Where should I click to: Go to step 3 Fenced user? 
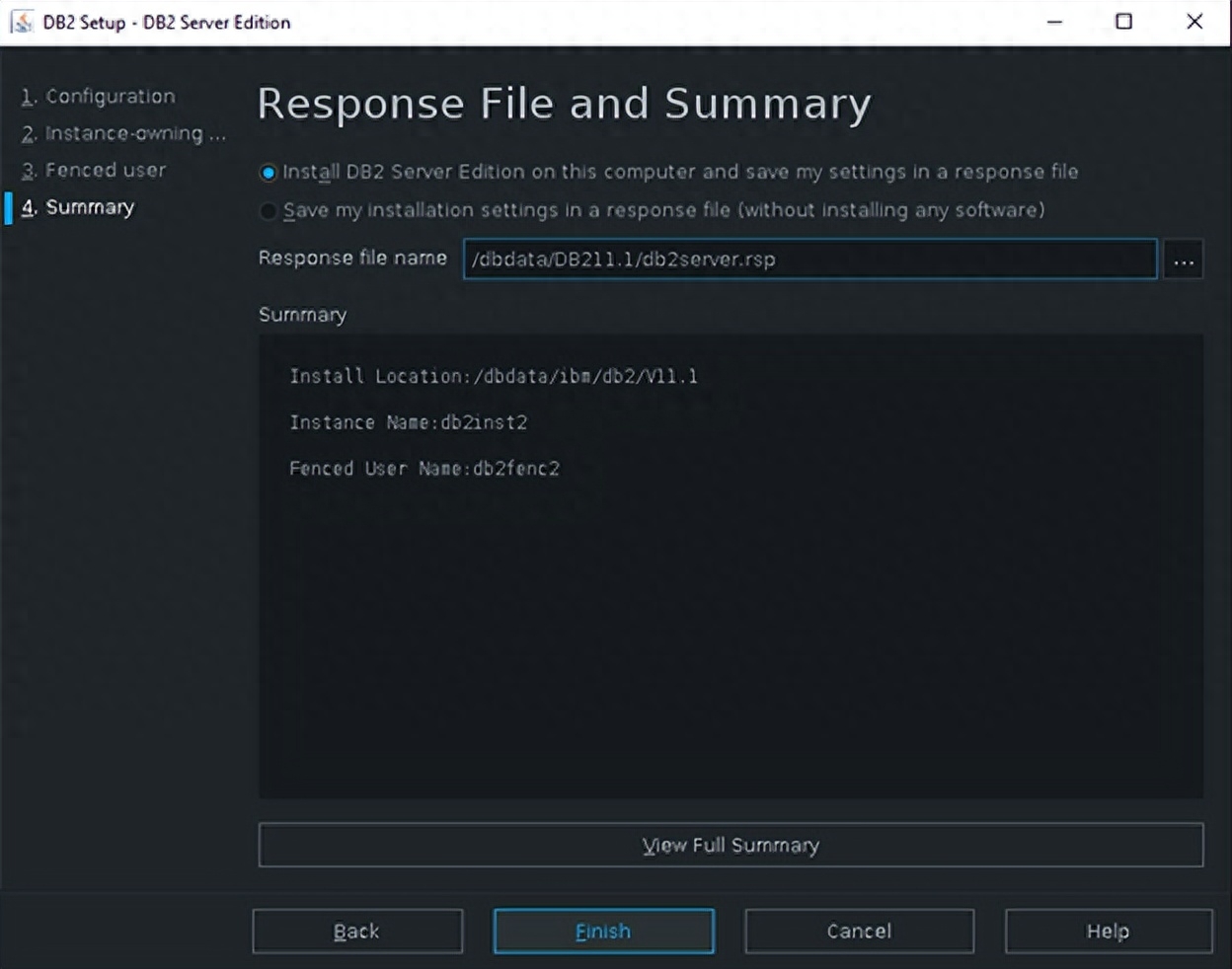tap(94, 170)
